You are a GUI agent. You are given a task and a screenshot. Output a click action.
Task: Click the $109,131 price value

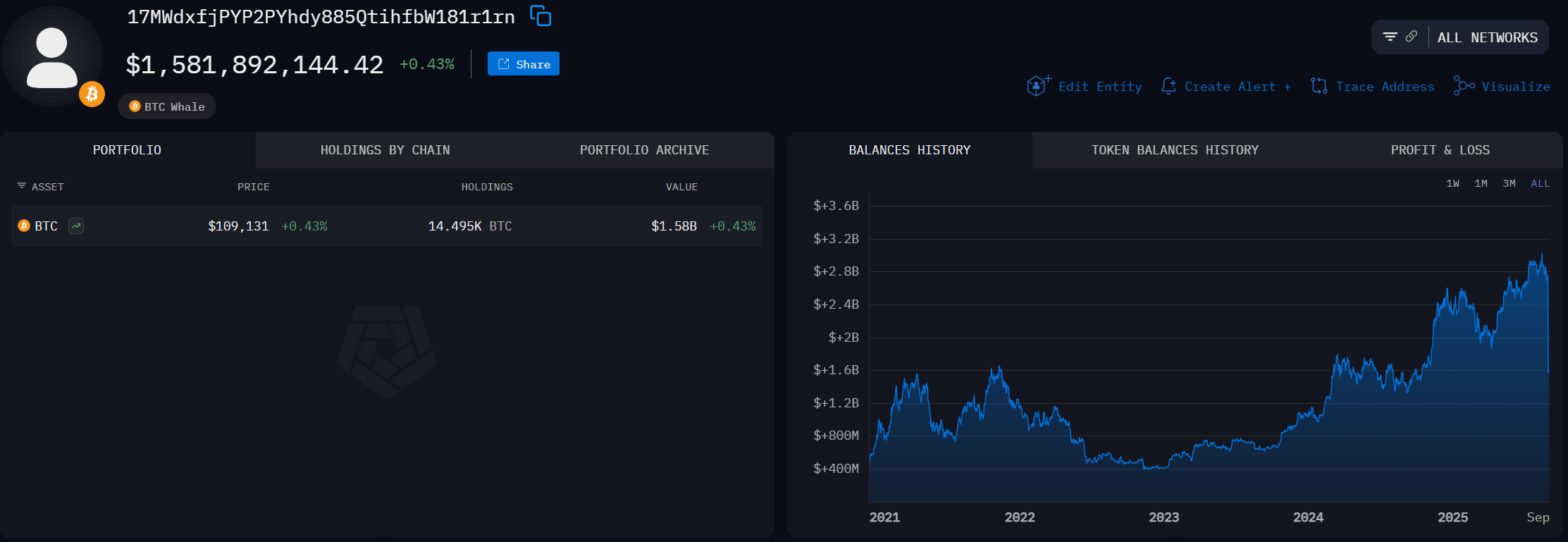[238, 226]
